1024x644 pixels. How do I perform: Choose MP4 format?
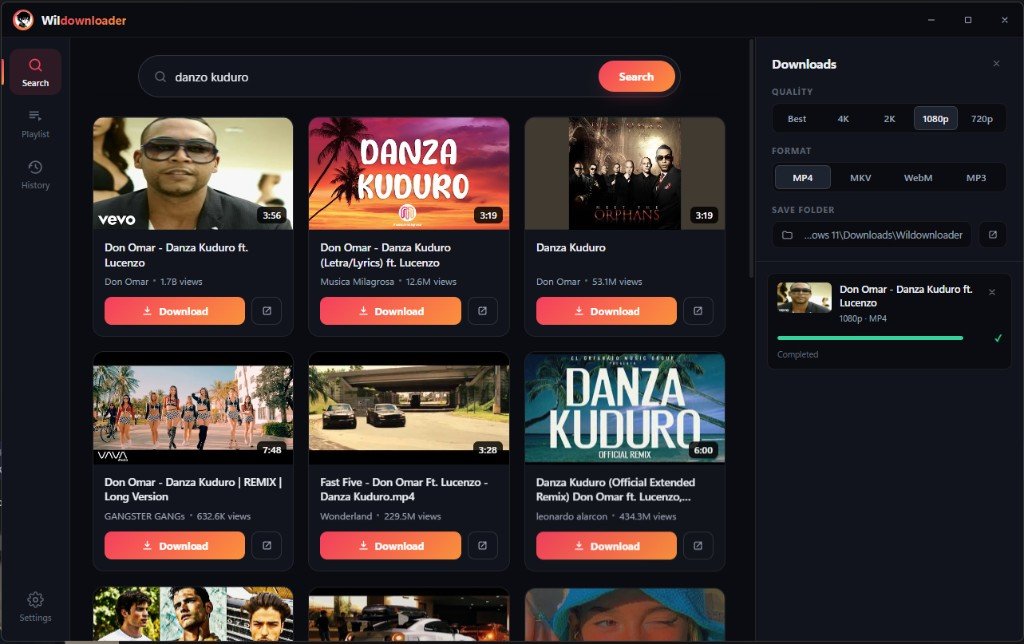click(x=803, y=178)
